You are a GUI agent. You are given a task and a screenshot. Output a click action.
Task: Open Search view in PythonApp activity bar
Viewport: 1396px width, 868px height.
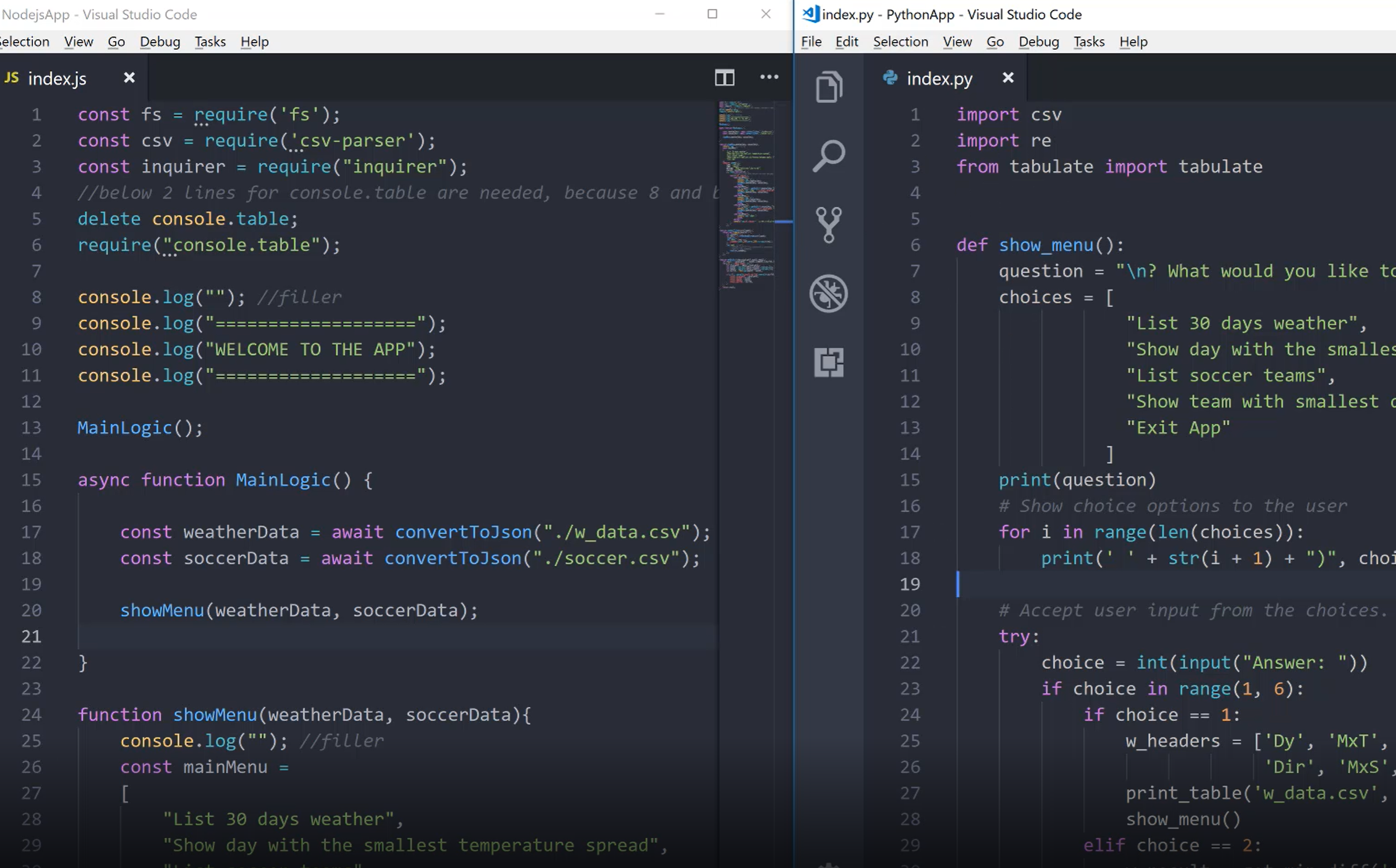click(x=829, y=156)
